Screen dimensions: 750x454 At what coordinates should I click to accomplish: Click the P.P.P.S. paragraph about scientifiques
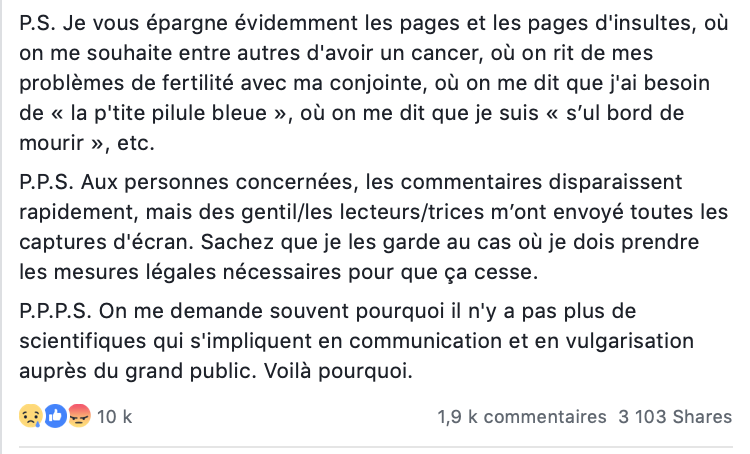click(356, 341)
